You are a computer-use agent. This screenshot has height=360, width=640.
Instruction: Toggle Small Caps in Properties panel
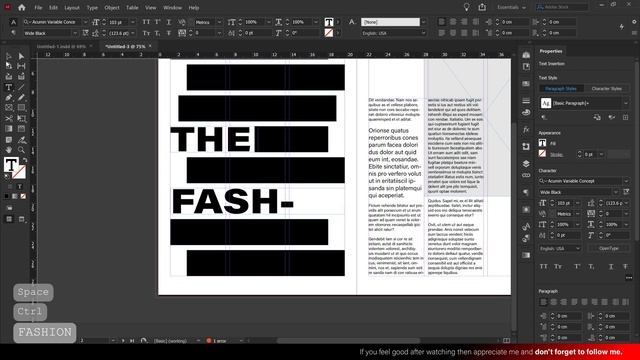click(x=558, y=267)
